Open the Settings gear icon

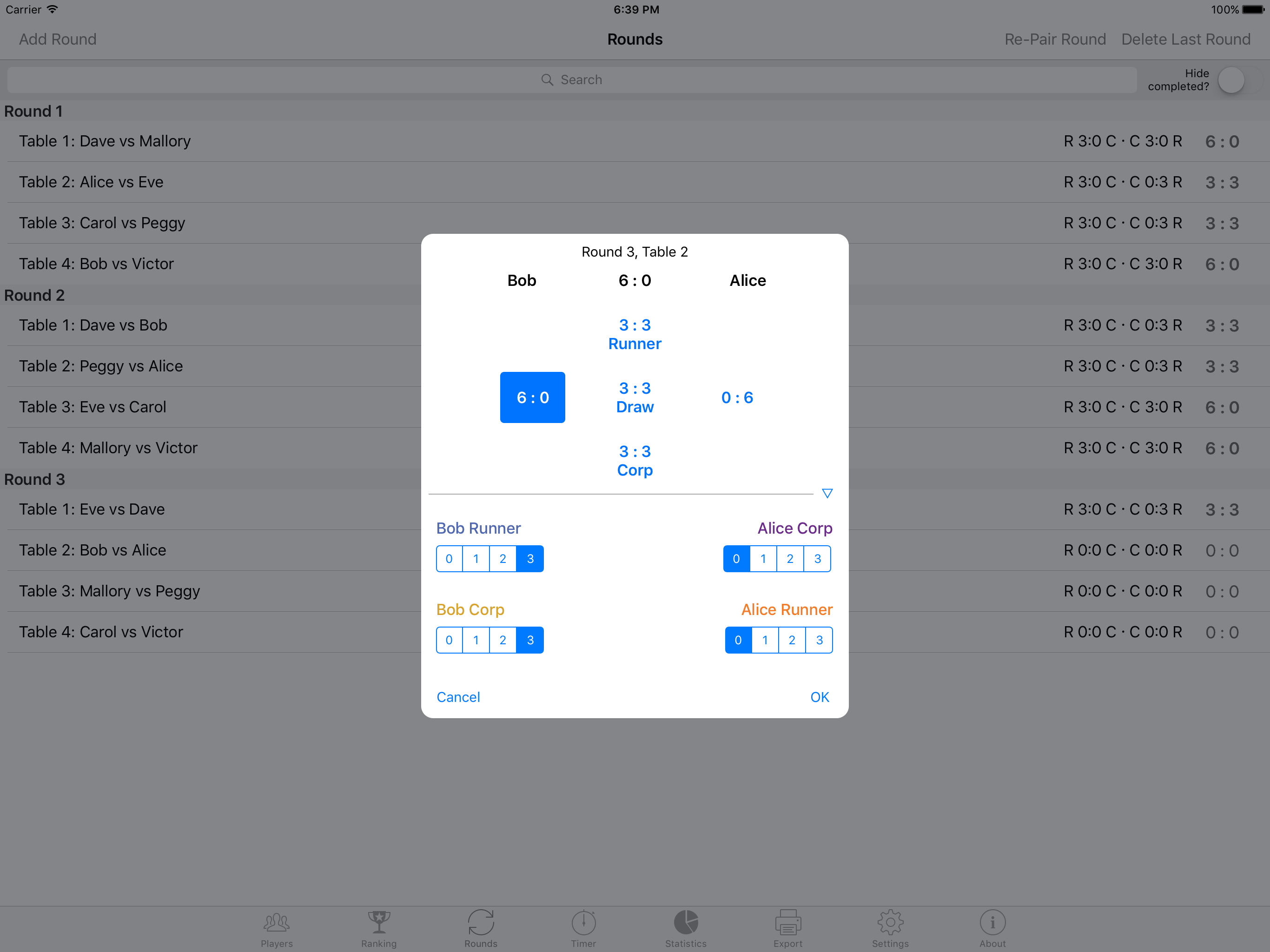(890, 923)
